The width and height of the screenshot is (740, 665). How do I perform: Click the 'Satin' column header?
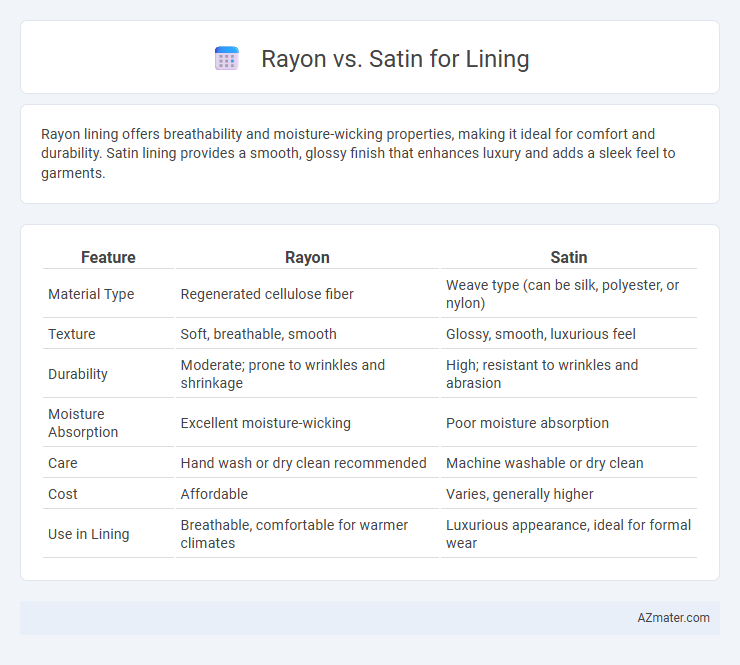click(x=569, y=257)
